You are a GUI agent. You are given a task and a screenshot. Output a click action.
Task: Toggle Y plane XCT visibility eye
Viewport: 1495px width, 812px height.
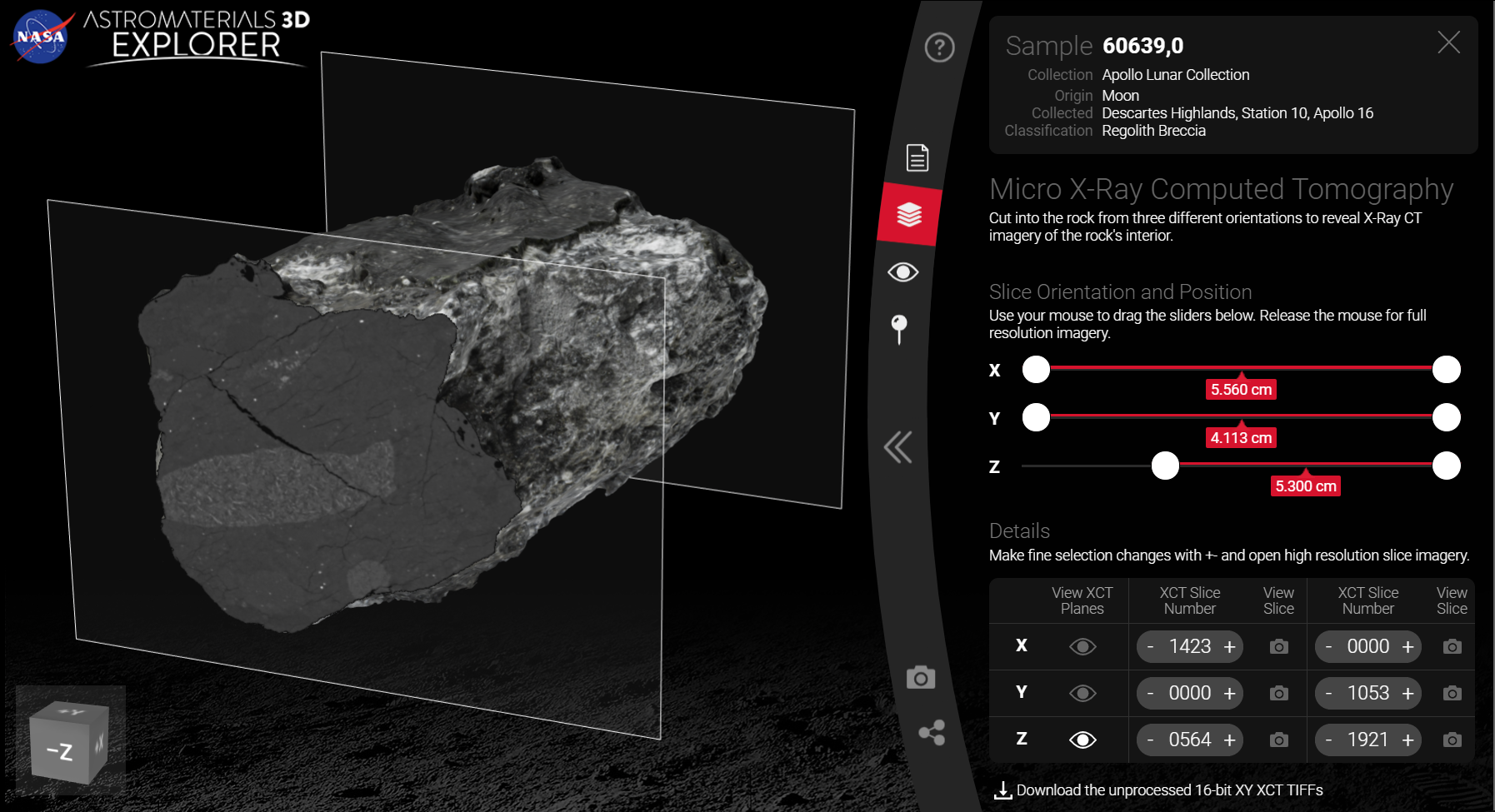click(x=1082, y=694)
